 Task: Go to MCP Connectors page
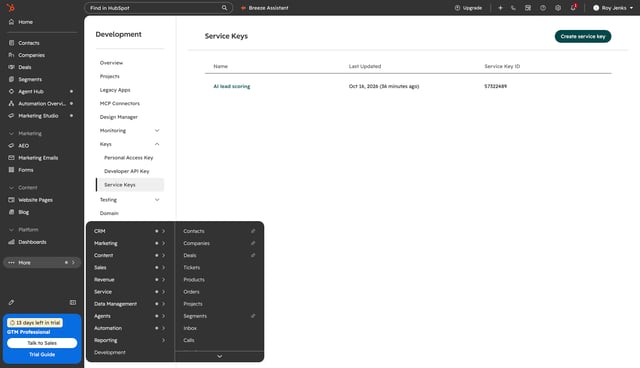120,103
